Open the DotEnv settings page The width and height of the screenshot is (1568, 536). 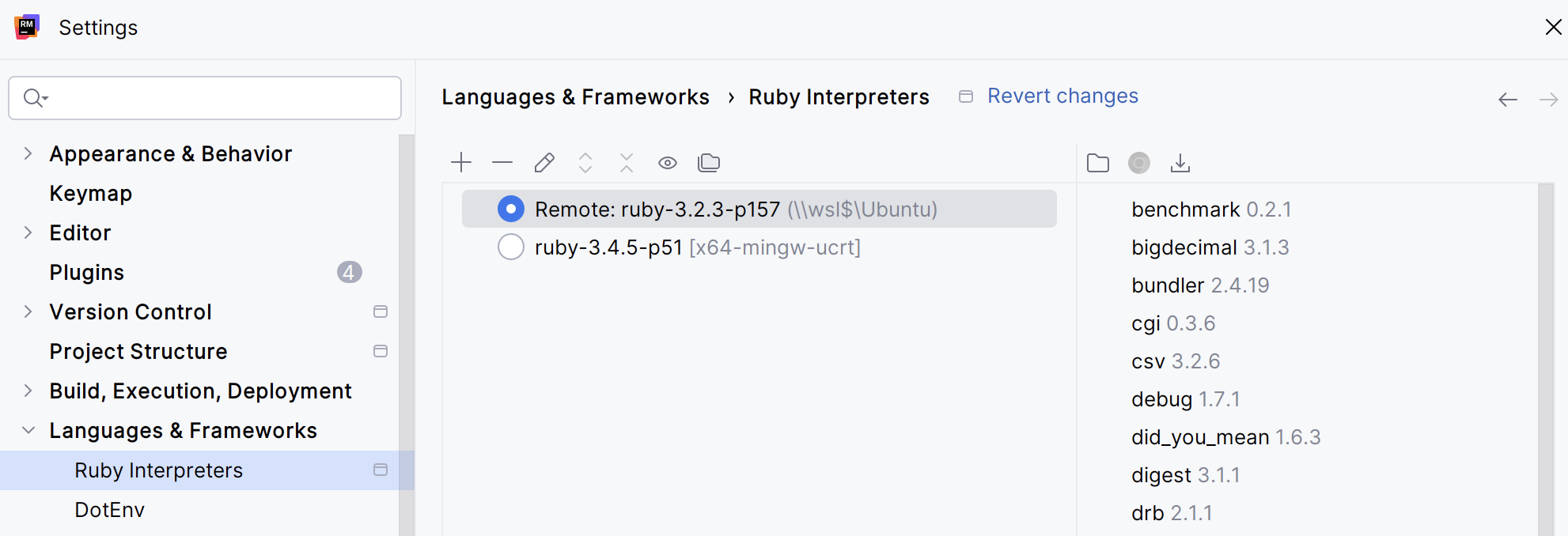pos(110,509)
